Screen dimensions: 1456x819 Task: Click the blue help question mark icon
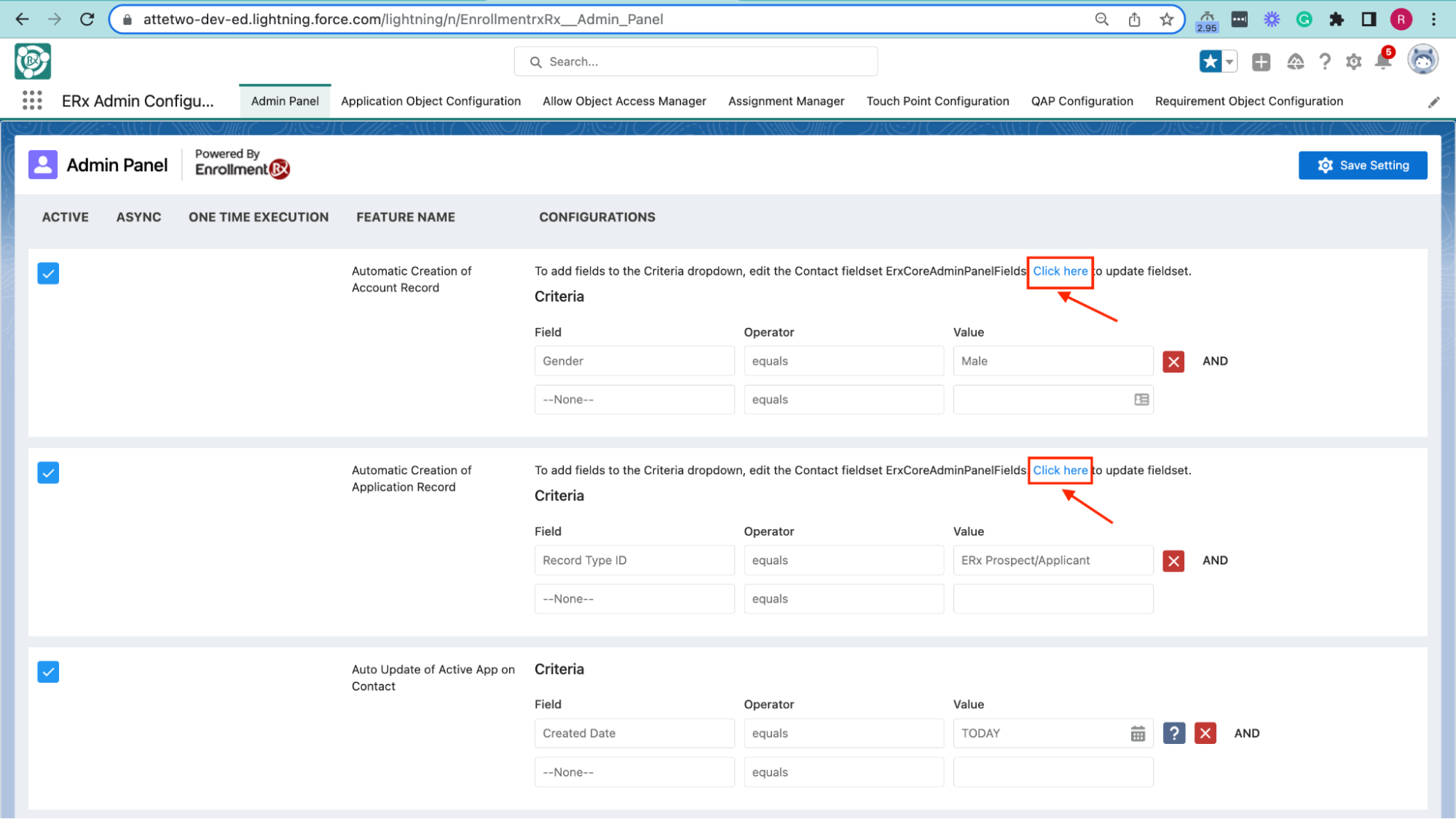(x=1173, y=733)
